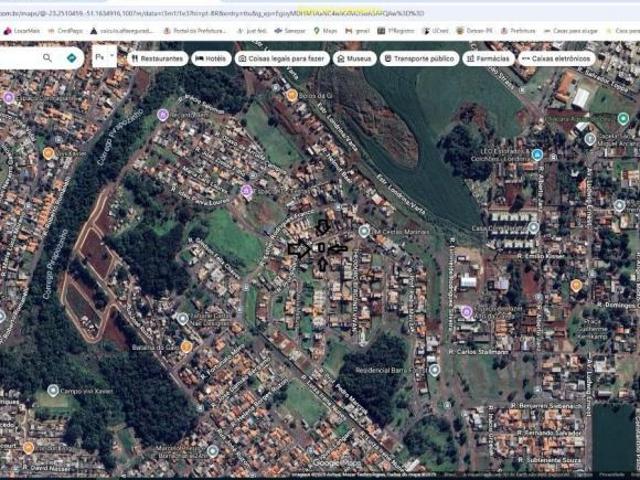Show Museus on the map
The width and height of the screenshot is (640, 480).
355,59
